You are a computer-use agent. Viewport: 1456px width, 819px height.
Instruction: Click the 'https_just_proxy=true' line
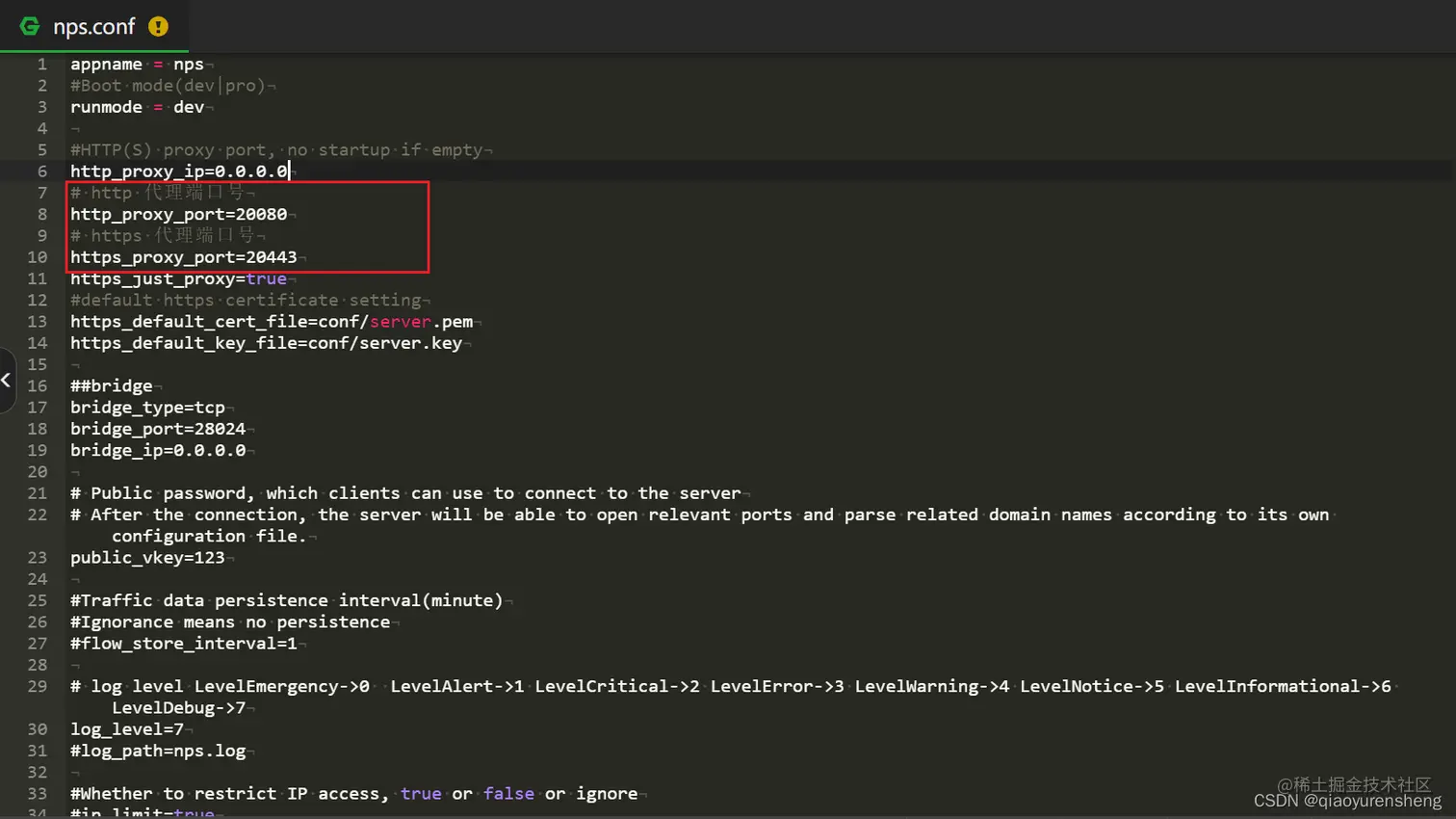click(178, 278)
